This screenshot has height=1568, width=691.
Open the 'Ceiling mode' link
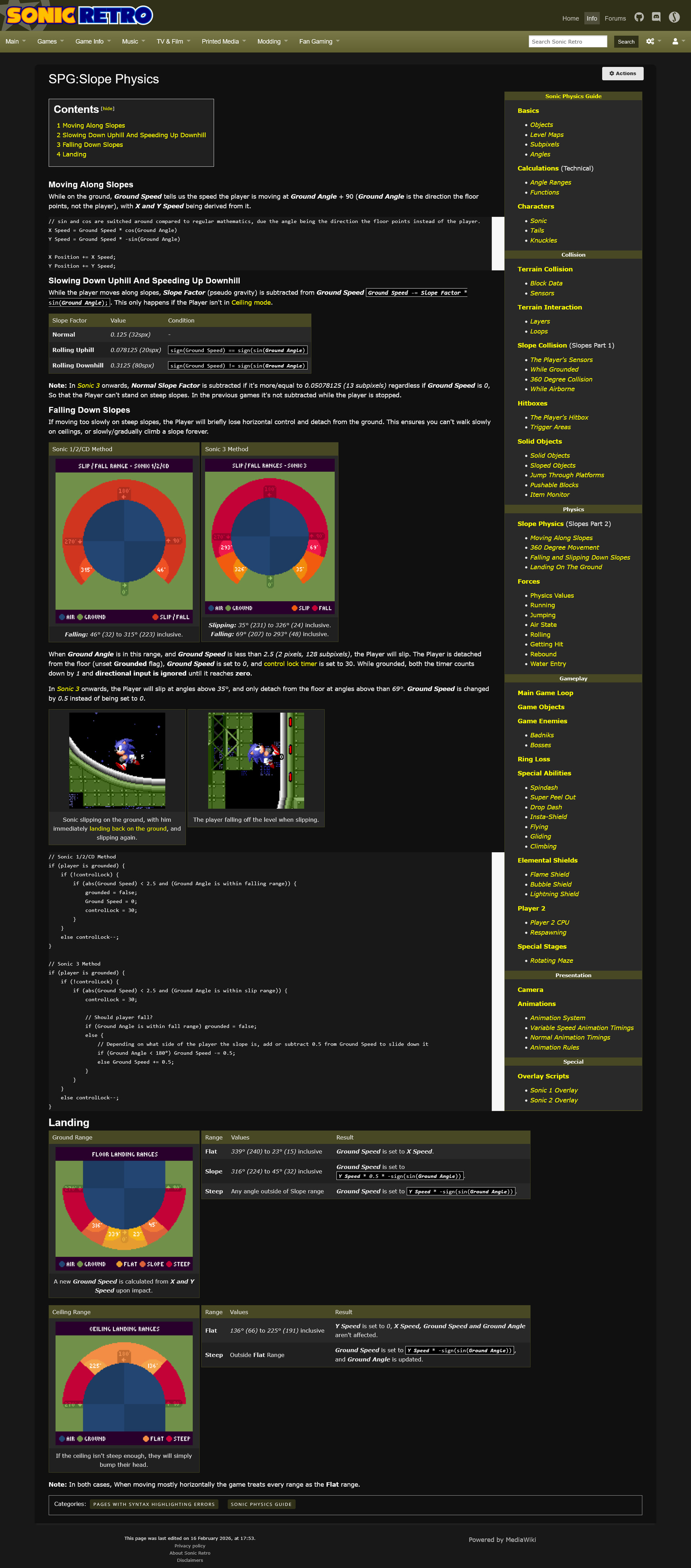click(250, 302)
